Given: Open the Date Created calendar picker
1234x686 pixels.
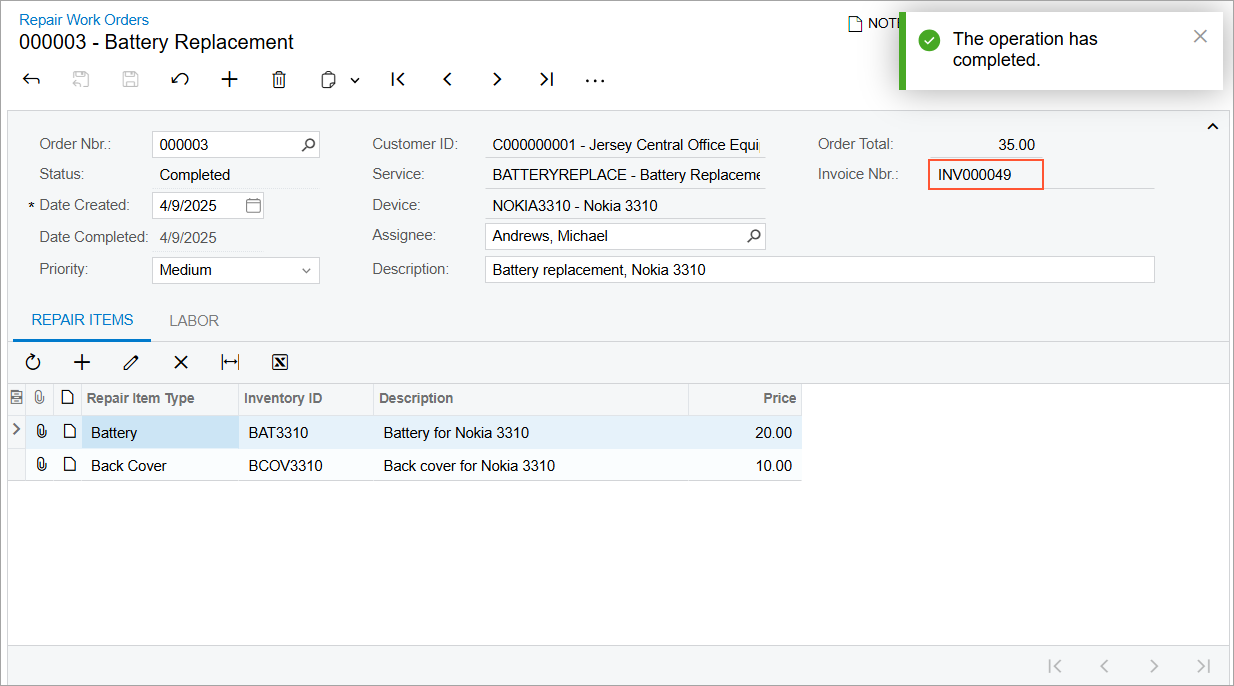Looking at the screenshot, I should click(x=253, y=206).
